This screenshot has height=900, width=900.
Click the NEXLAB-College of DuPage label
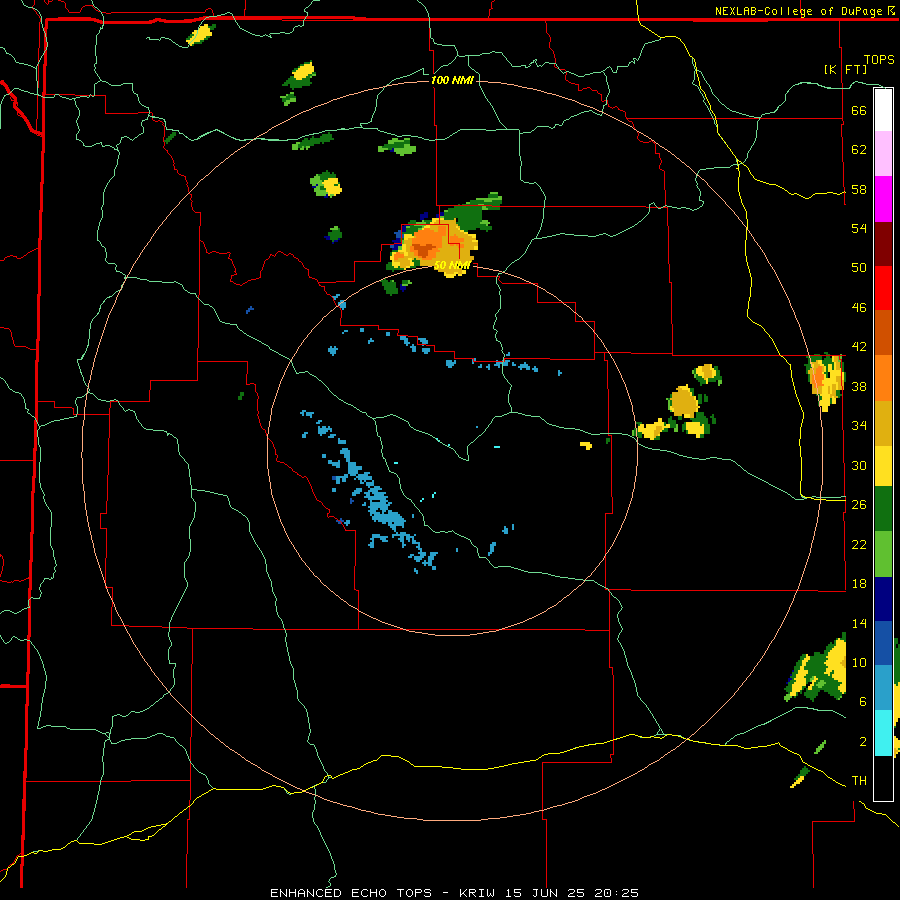tap(800, 11)
